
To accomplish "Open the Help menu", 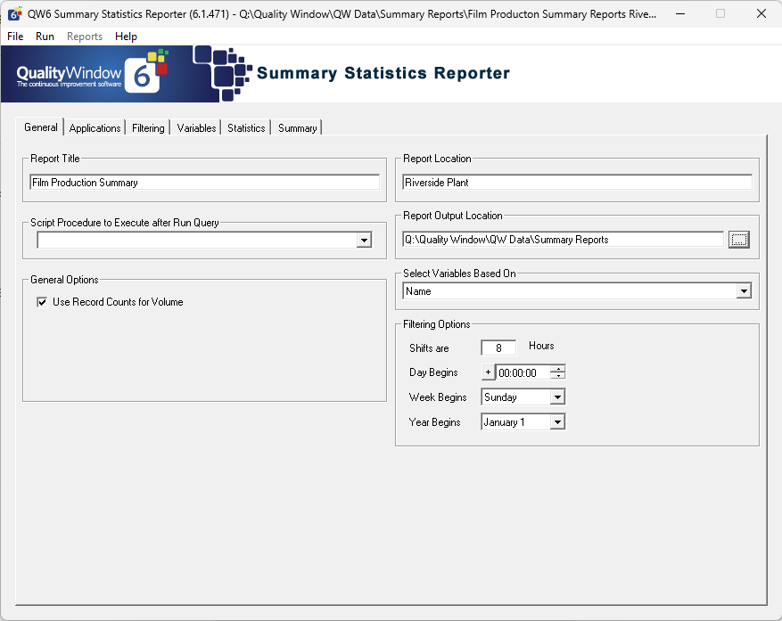I will (126, 36).
